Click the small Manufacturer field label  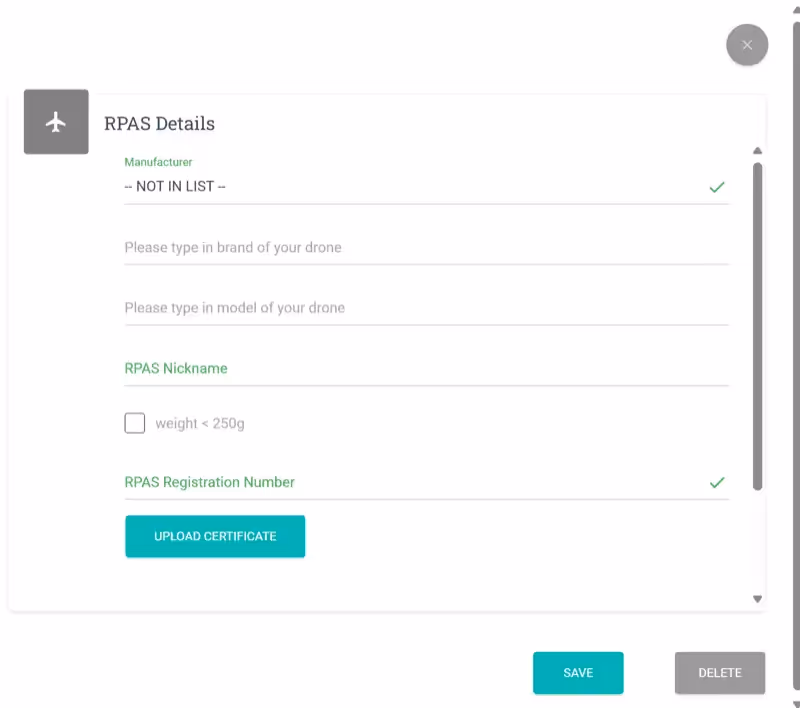(158, 161)
